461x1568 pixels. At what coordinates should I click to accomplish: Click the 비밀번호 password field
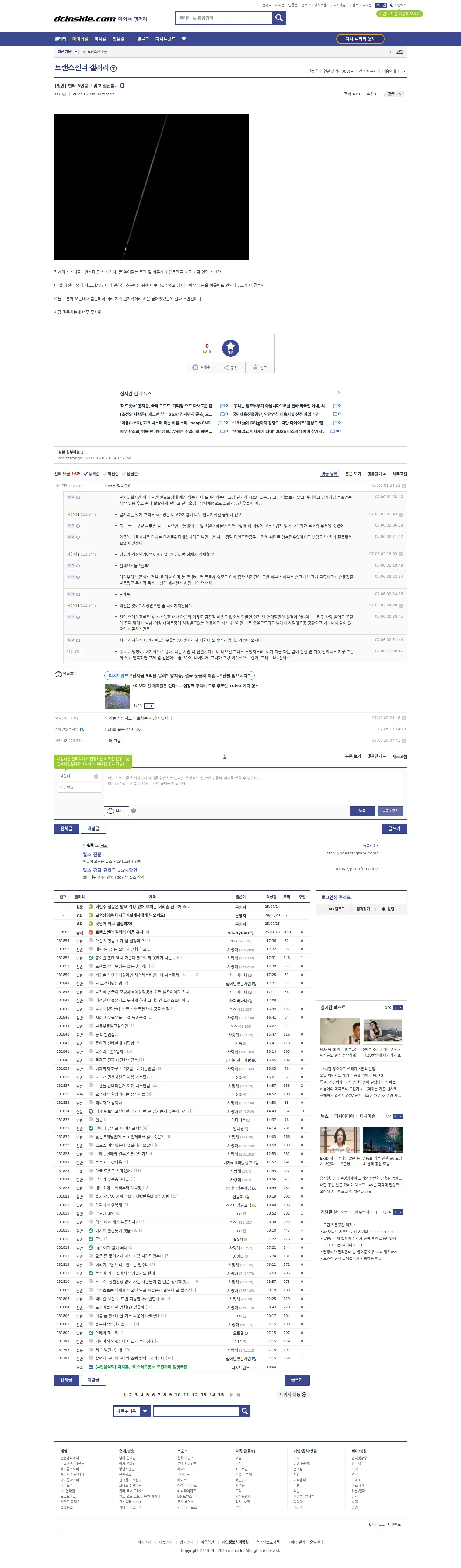pyautogui.click(x=79, y=788)
